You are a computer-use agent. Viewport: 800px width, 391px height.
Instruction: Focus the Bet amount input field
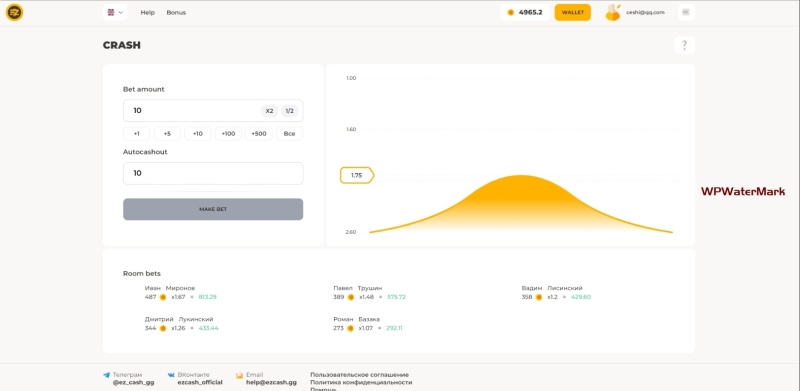pyautogui.click(x=213, y=110)
